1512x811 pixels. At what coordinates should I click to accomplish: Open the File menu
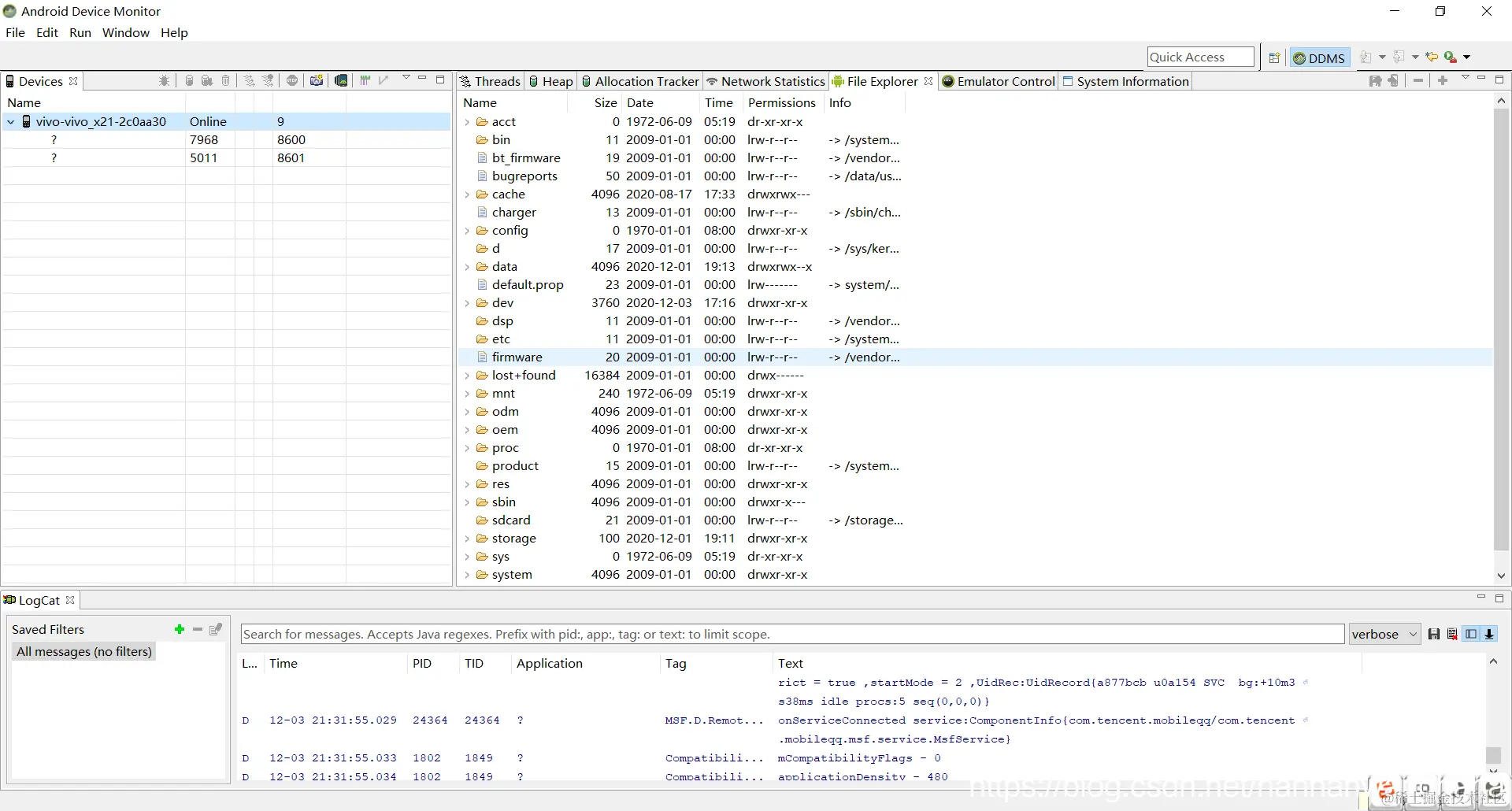pos(15,32)
